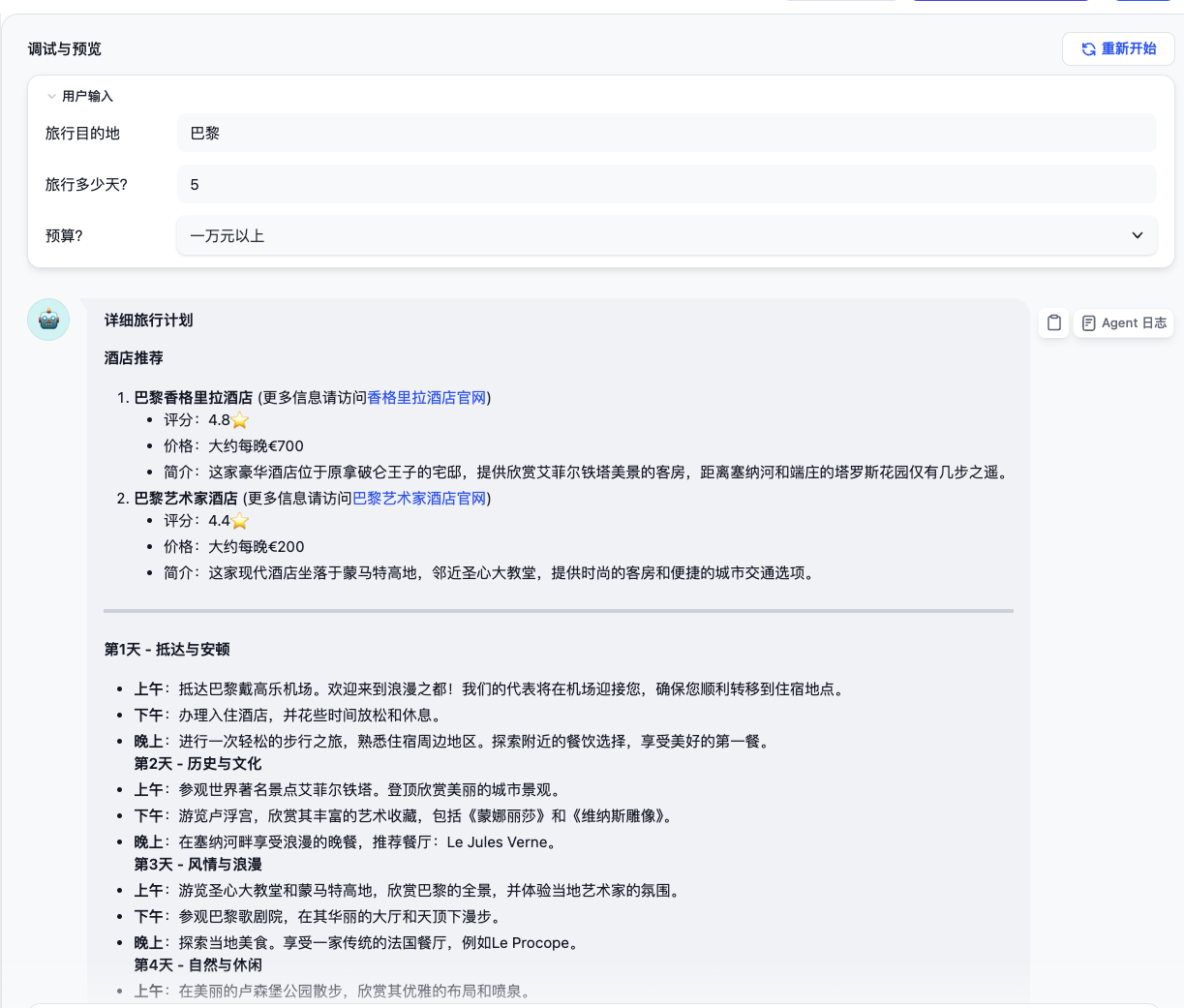Click the refresh icon inside 重新开始 button
The image size is (1184, 1008).
pyautogui.click(x=1088, y=48)
